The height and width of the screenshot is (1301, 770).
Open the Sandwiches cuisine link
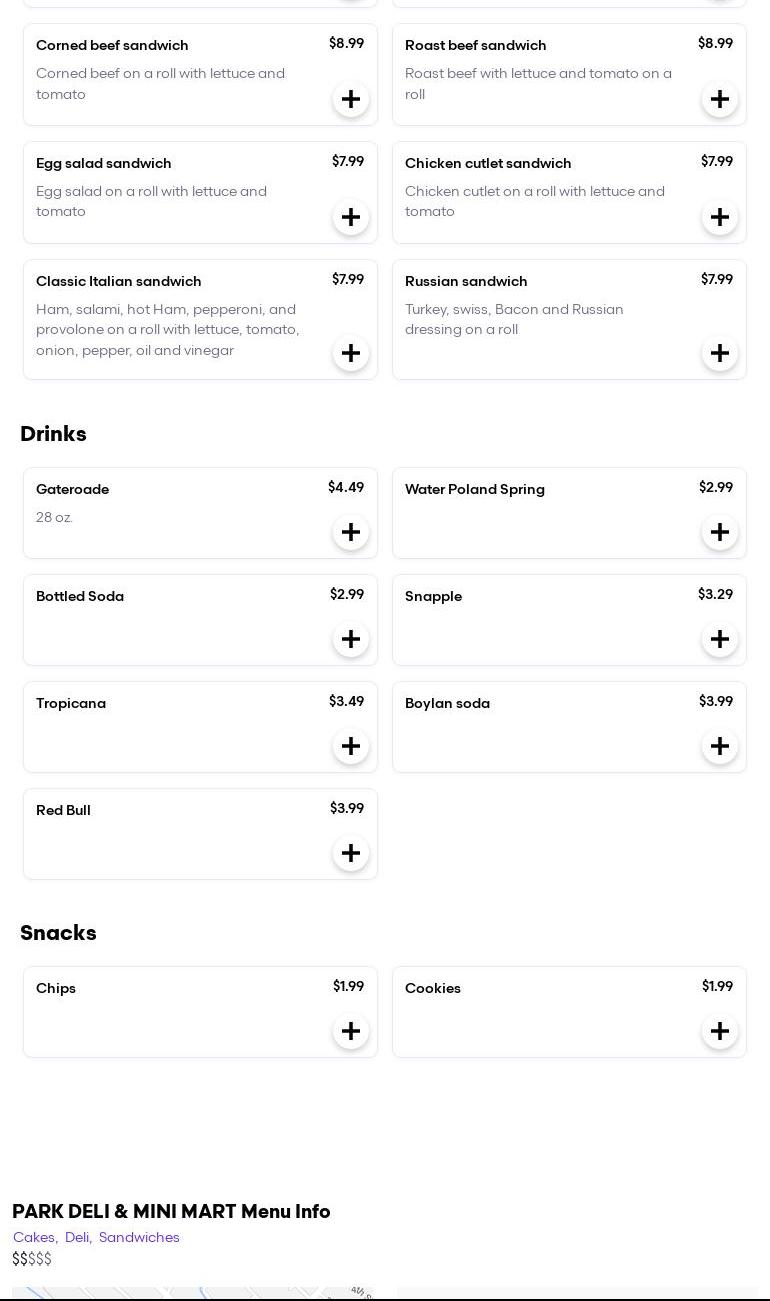point(139,1237)
